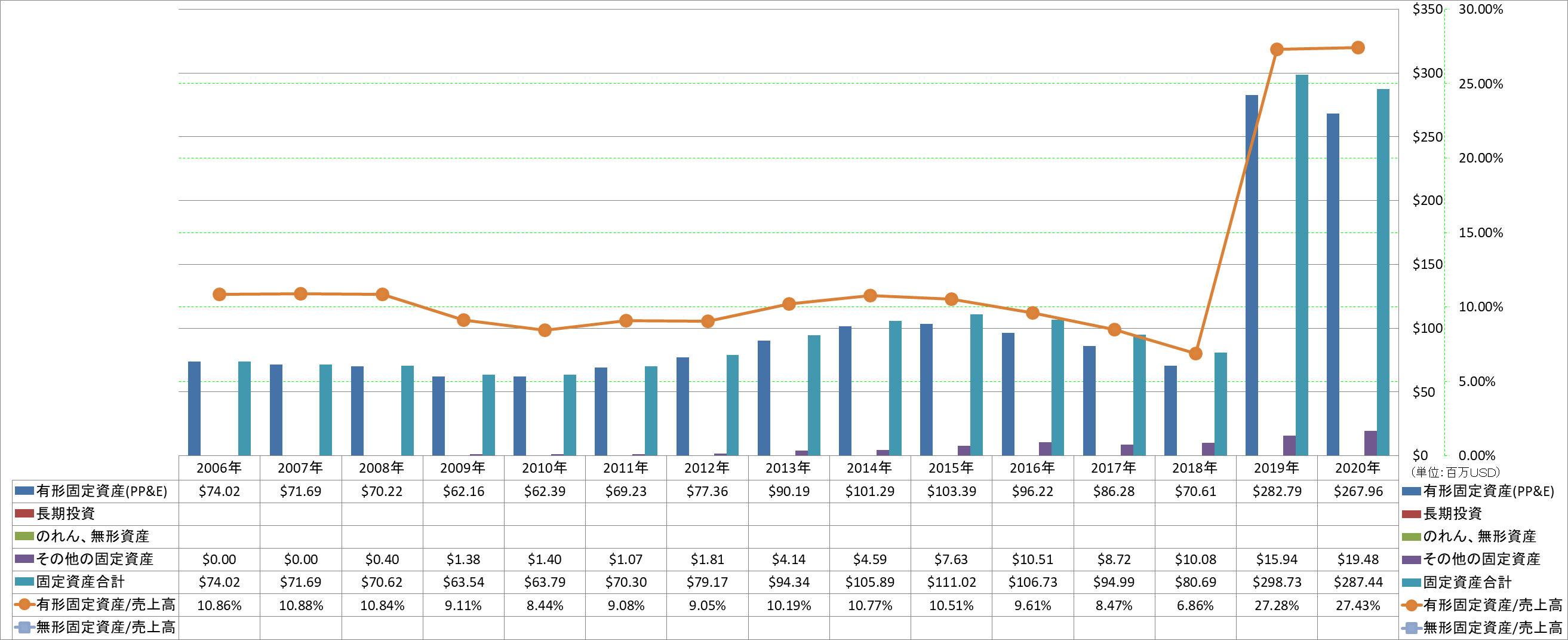Click the 2019年 orange line marker

click(1277, 50)
